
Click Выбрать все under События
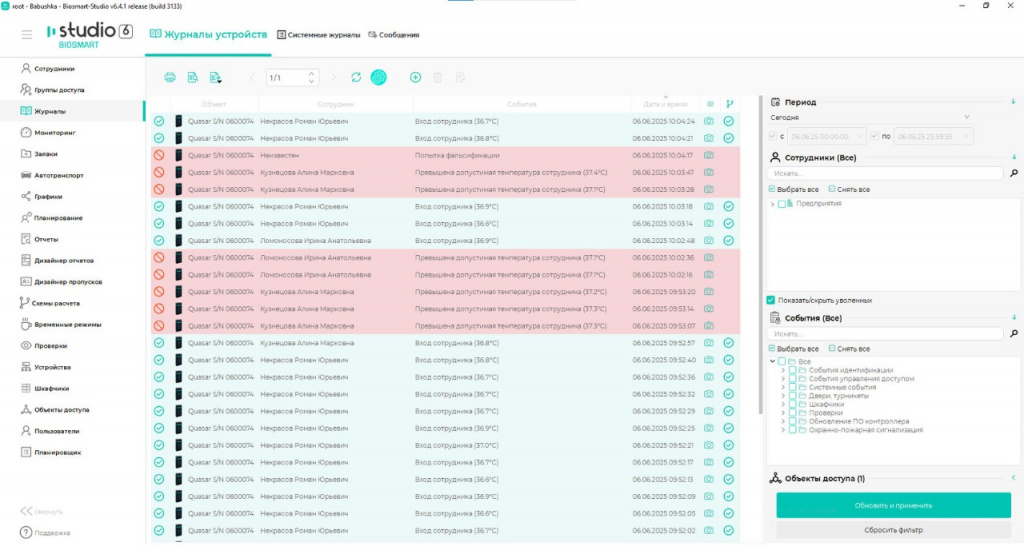click(x=793, y=349)
